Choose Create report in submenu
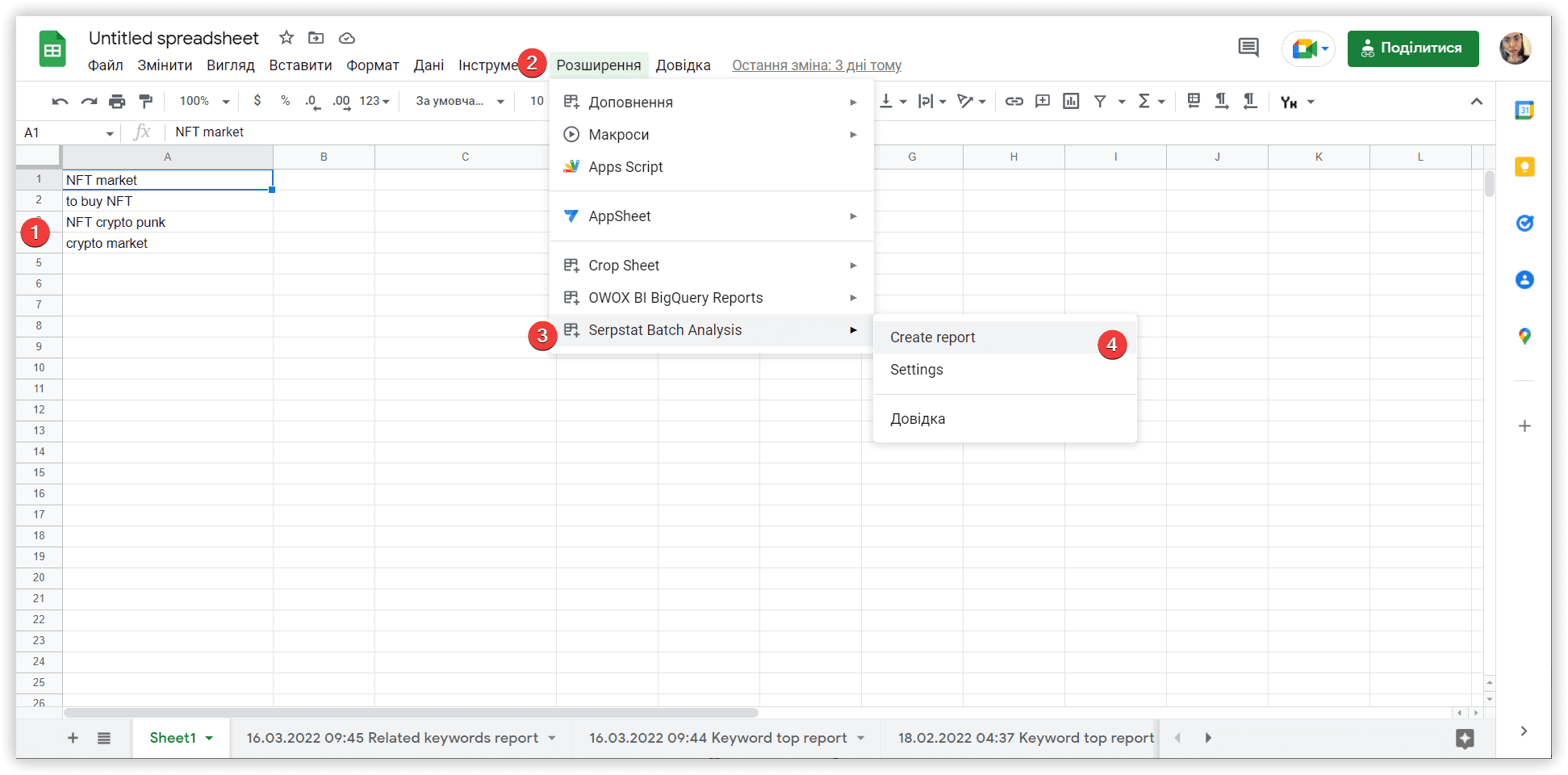Viewport: 1568px width, 775px height. click(x=1005, y=337)
